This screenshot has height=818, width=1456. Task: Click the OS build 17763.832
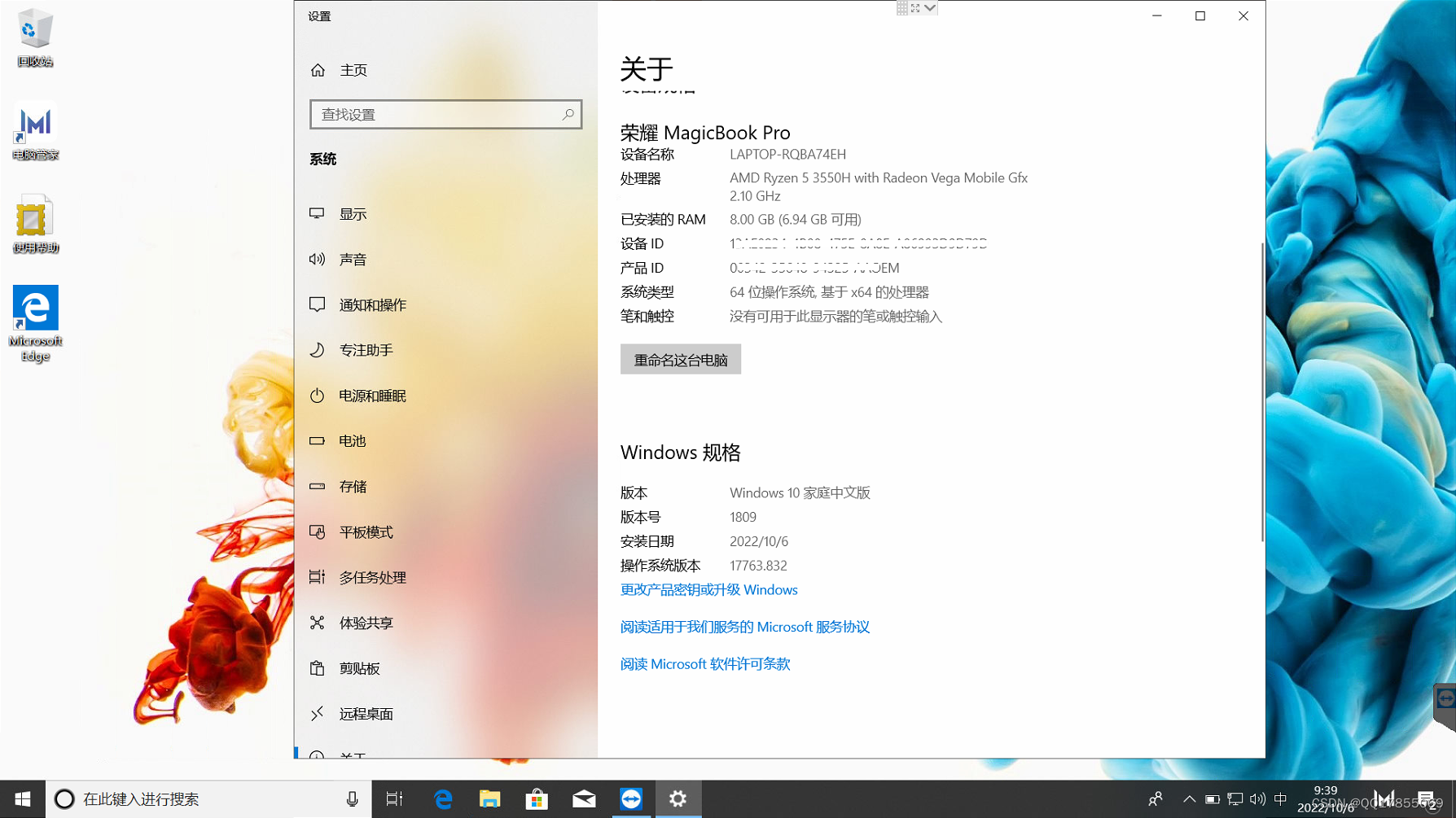758,566
